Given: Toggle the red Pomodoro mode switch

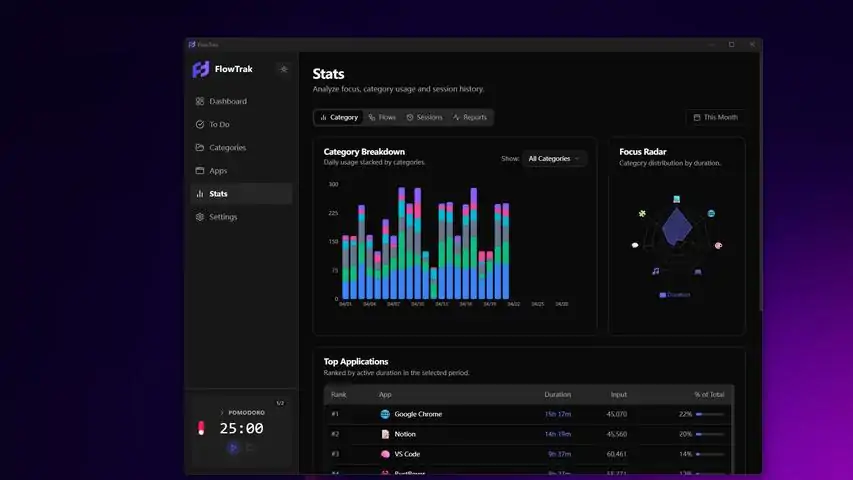Looking at the screenshot, I should point(201,428).
